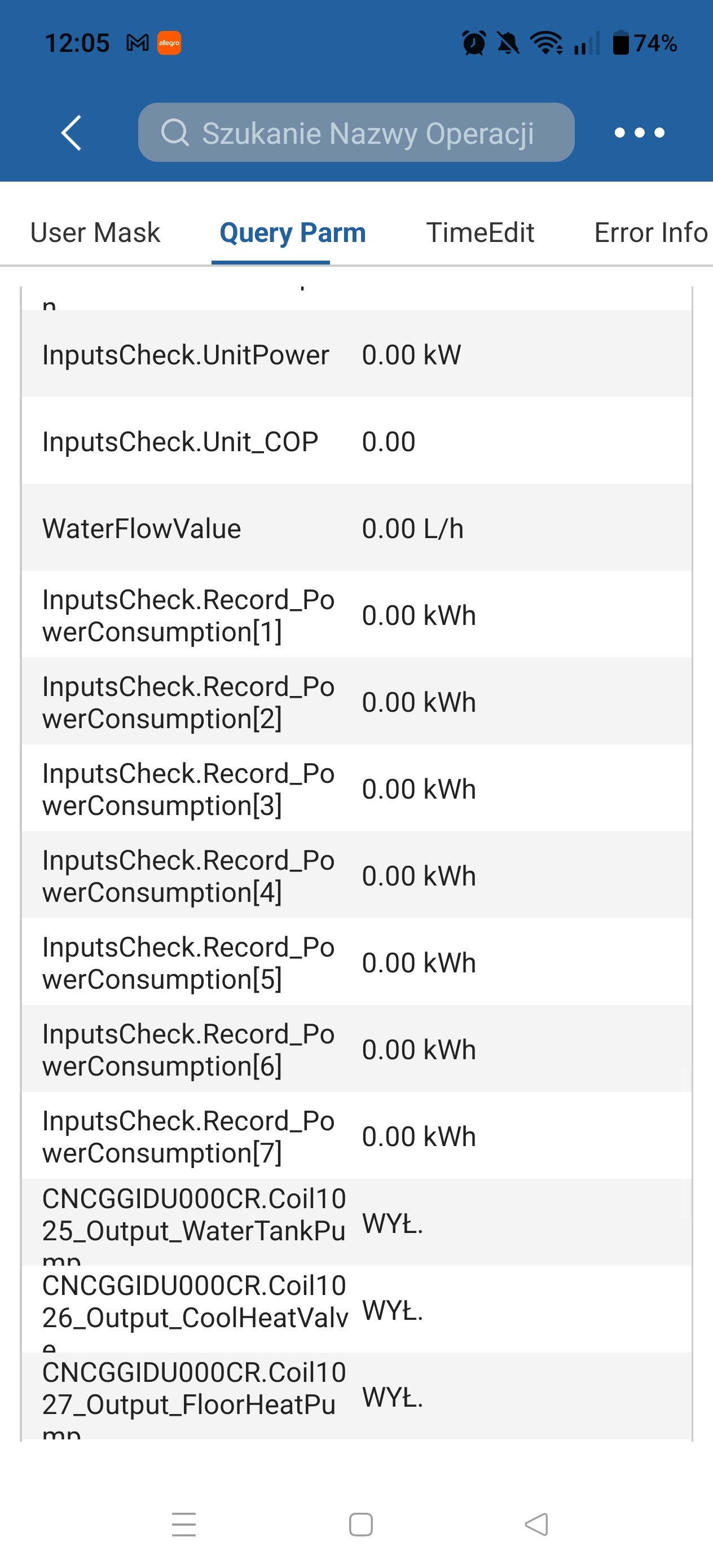Switch to the User Mask tab
This screenshot has width=713, height=1568.
coord(95,232)
